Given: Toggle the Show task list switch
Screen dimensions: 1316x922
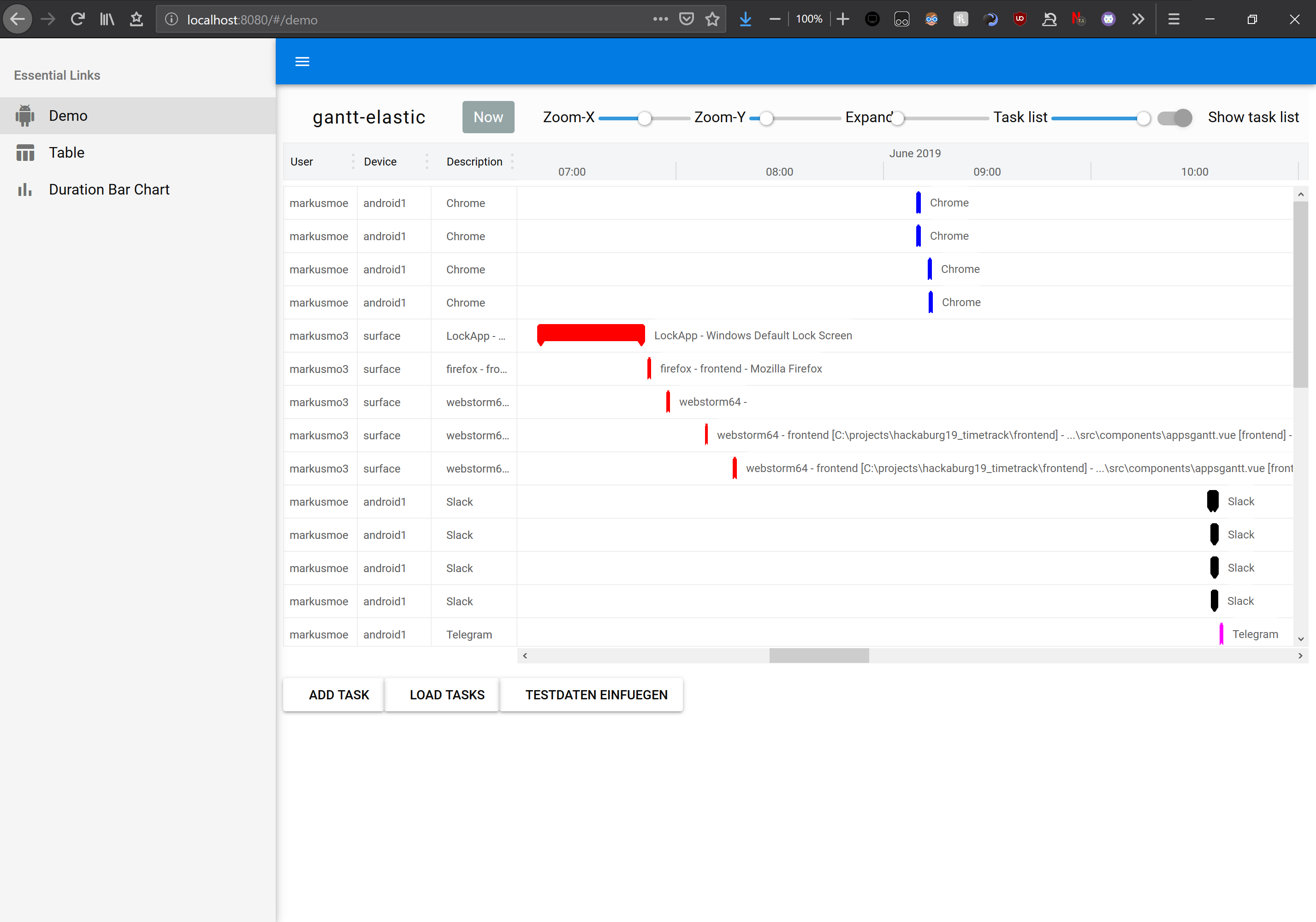Looking at the screenshot, I should pos(1174,118).
